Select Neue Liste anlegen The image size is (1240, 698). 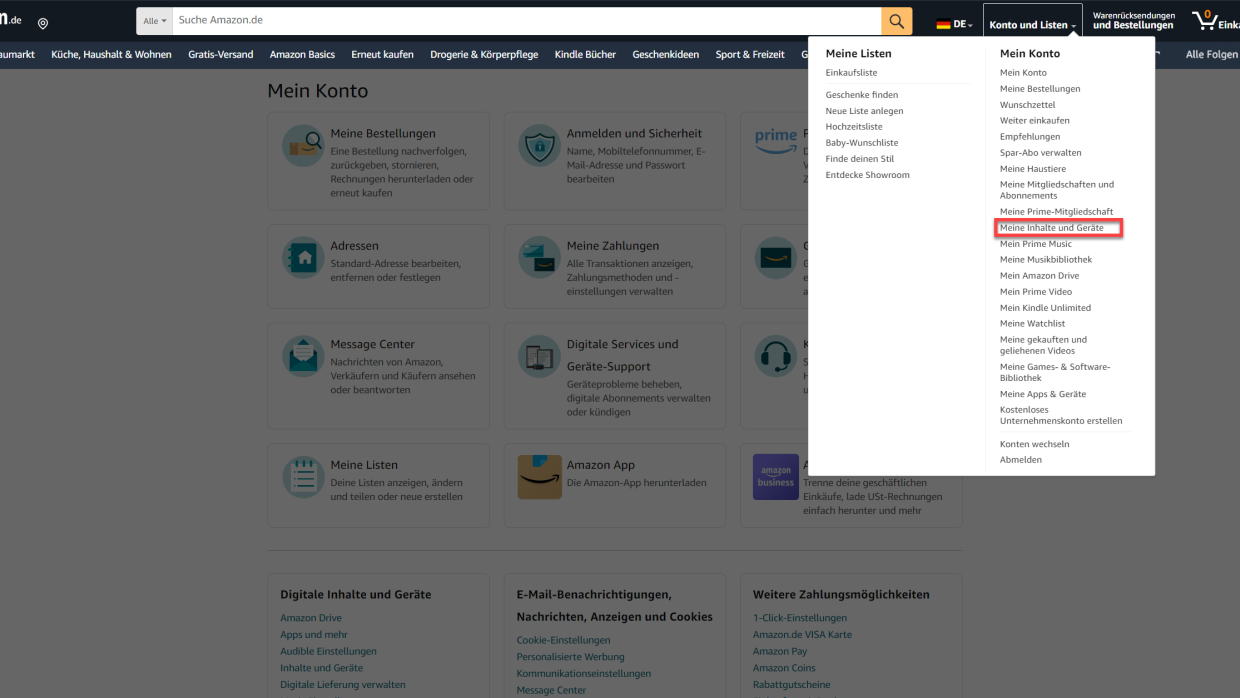tap(864, 111)
